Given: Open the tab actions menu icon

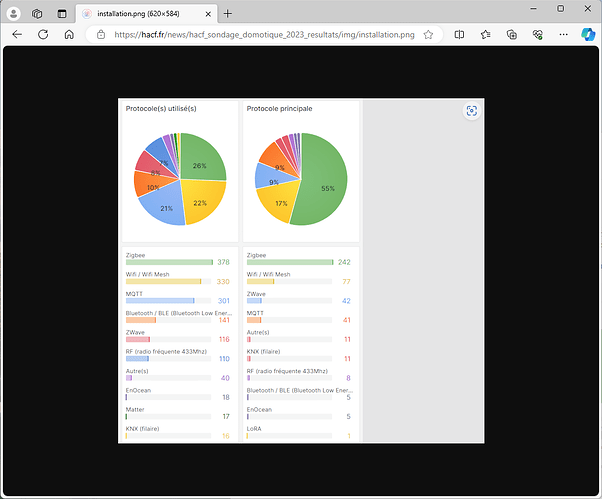Looking at the screenshot, I should tap(61, 14).
